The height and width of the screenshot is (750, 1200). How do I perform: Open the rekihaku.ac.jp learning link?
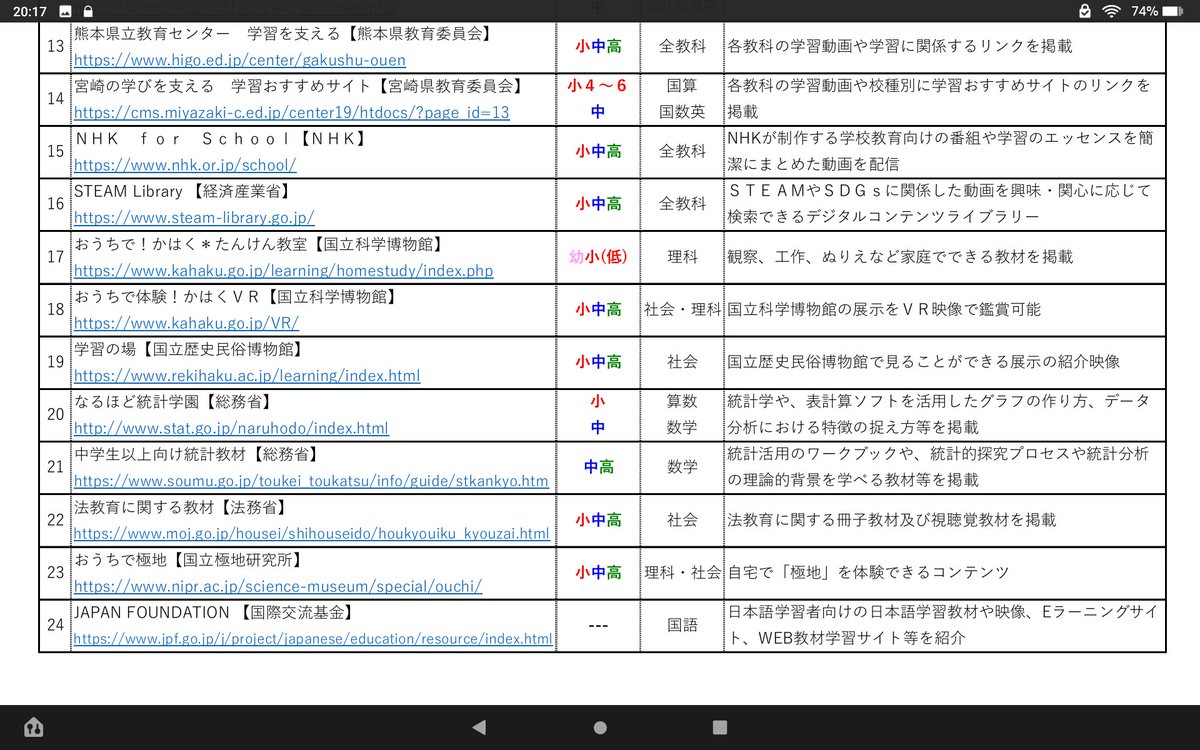(x=247, y=376)
